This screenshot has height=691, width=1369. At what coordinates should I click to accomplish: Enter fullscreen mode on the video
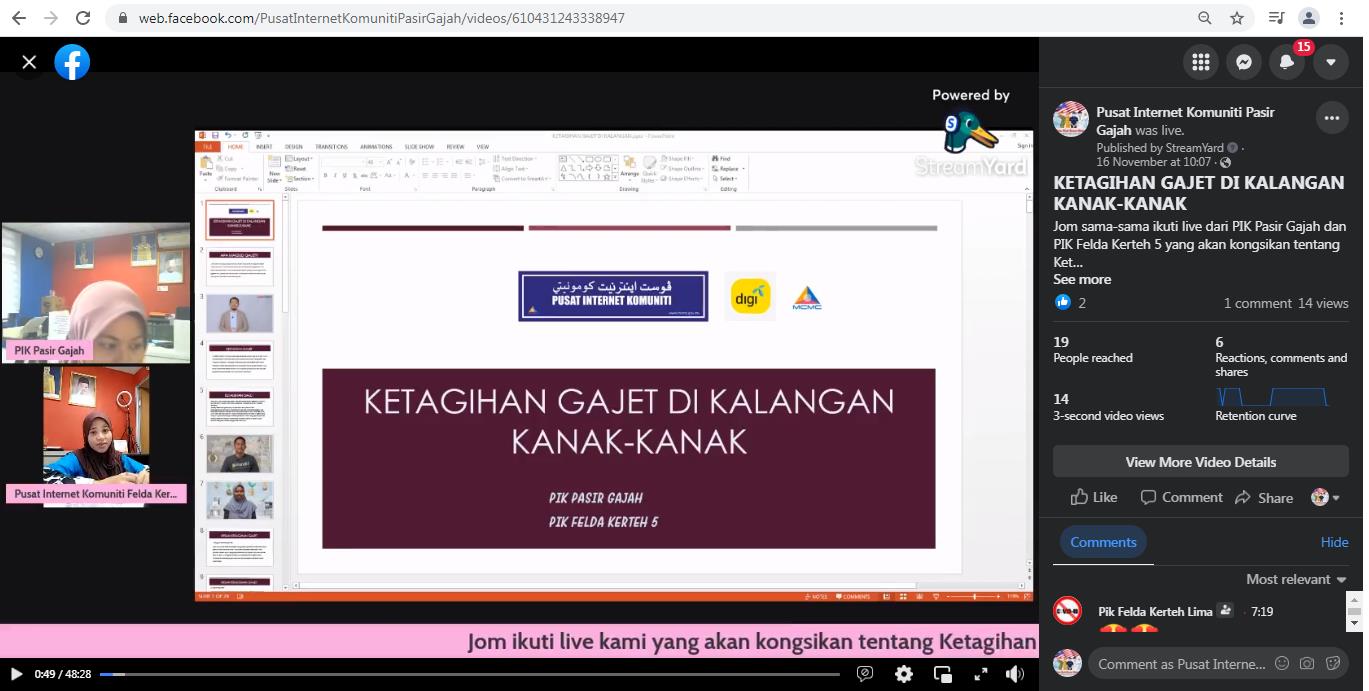point(981,674)
